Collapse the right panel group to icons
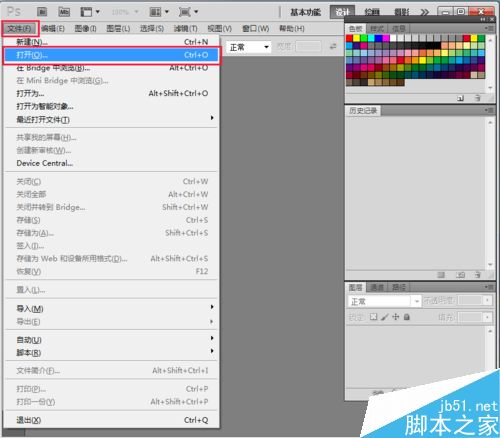500x438 pixels. coord(483,19)
